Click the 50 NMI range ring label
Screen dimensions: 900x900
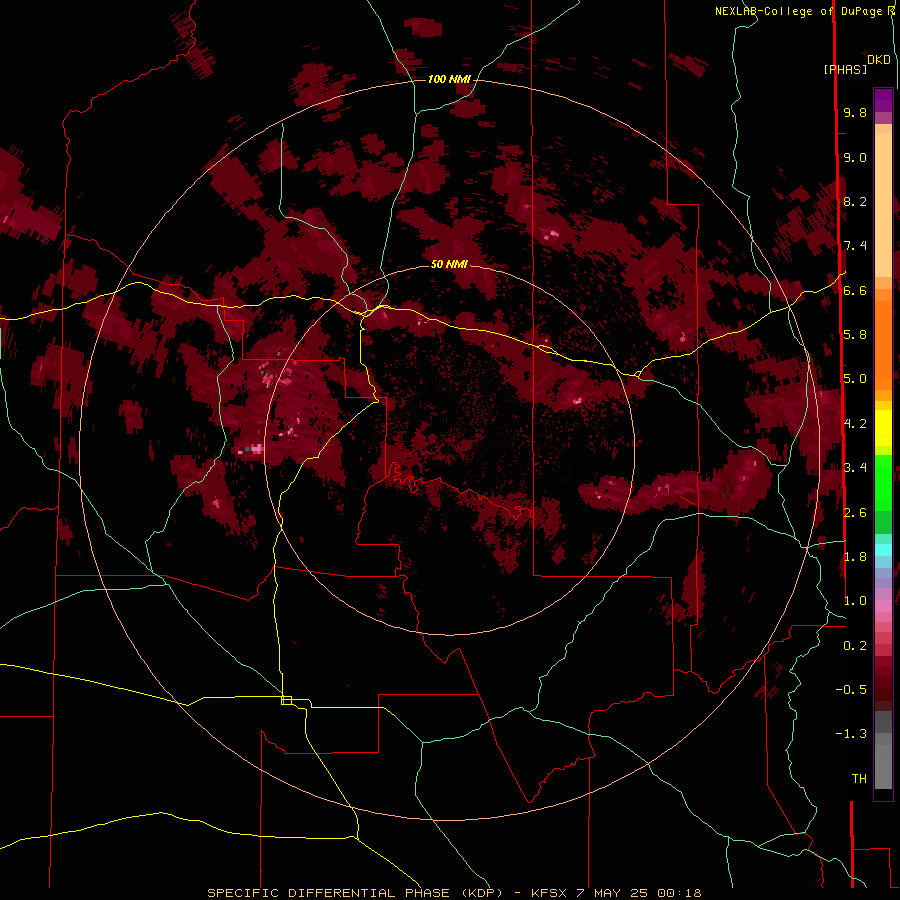[x=449, y=264]
